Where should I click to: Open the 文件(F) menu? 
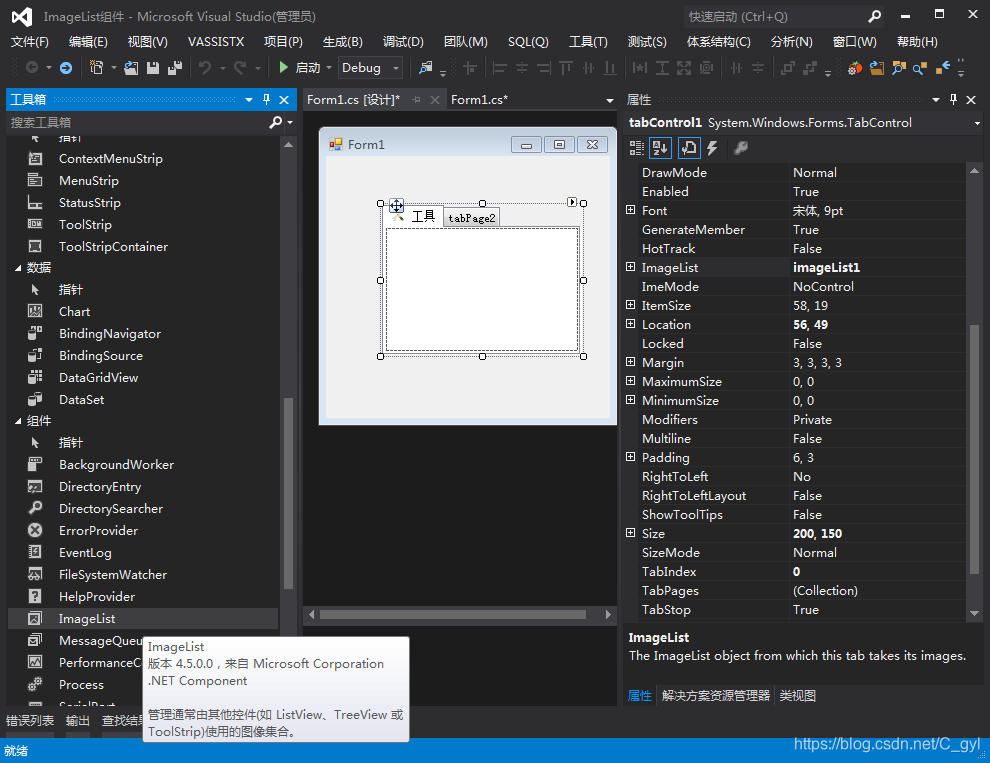(30, 42)
